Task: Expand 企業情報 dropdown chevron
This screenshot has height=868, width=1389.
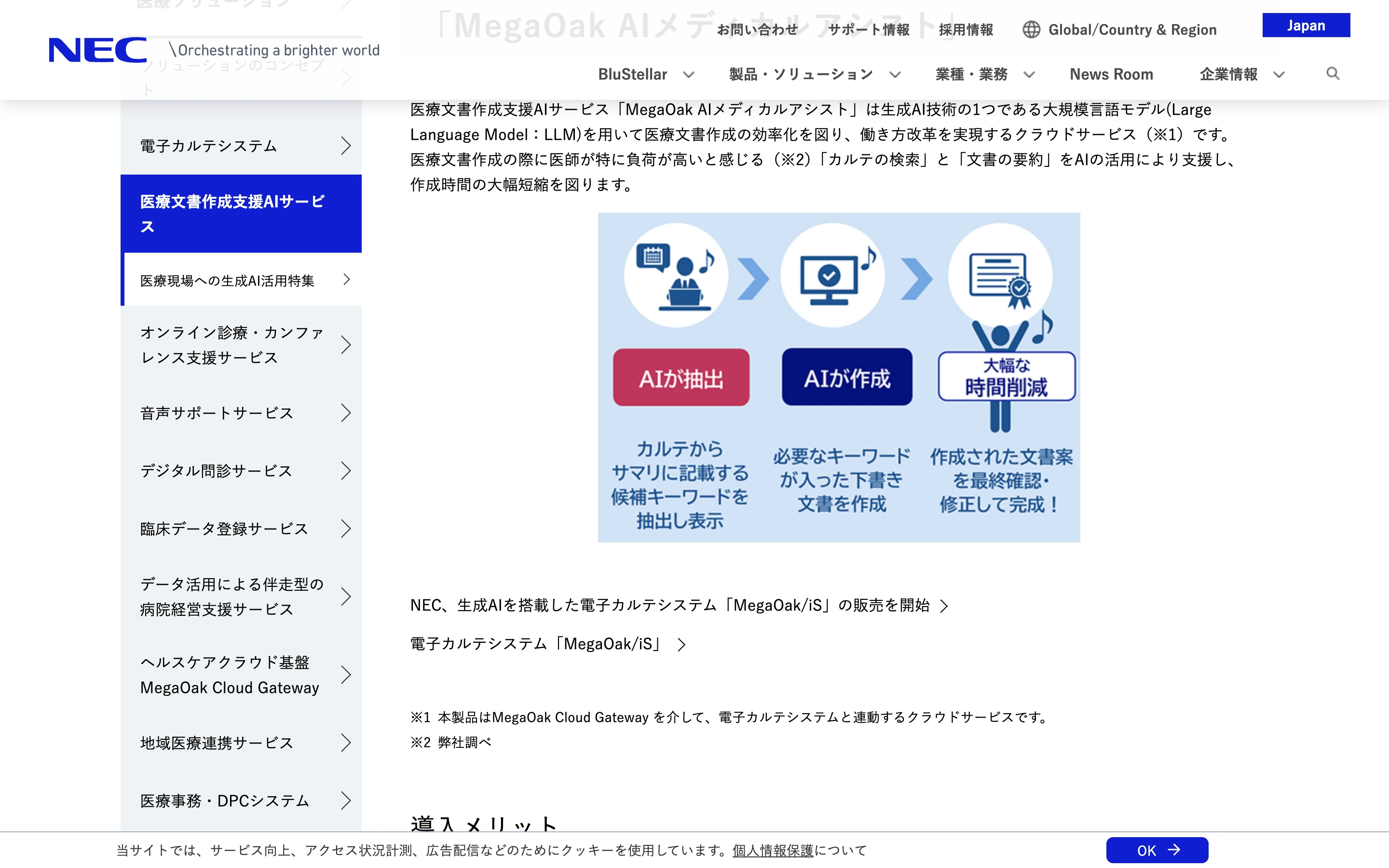Action: (1279, 75)
